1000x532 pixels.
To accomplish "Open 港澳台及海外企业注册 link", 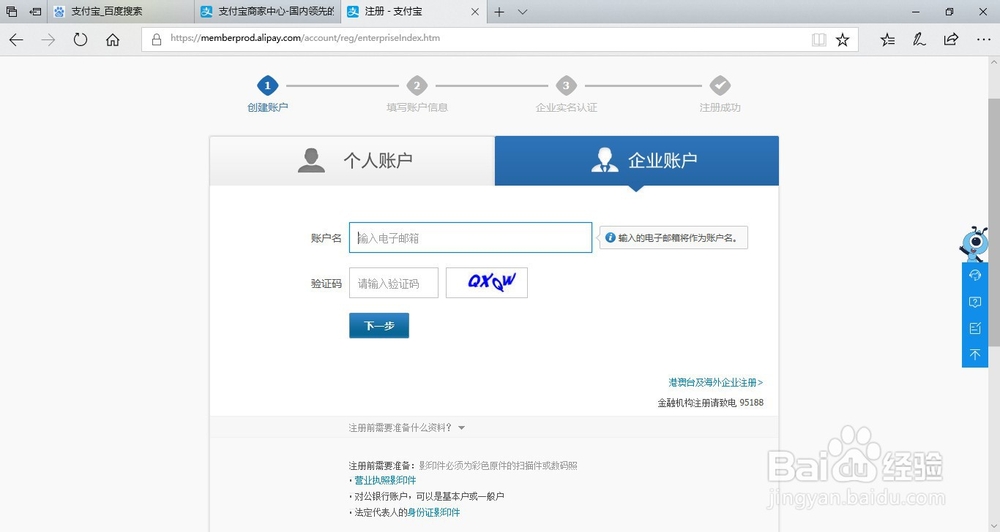I will pyautogui.click(x=716, y=382).
